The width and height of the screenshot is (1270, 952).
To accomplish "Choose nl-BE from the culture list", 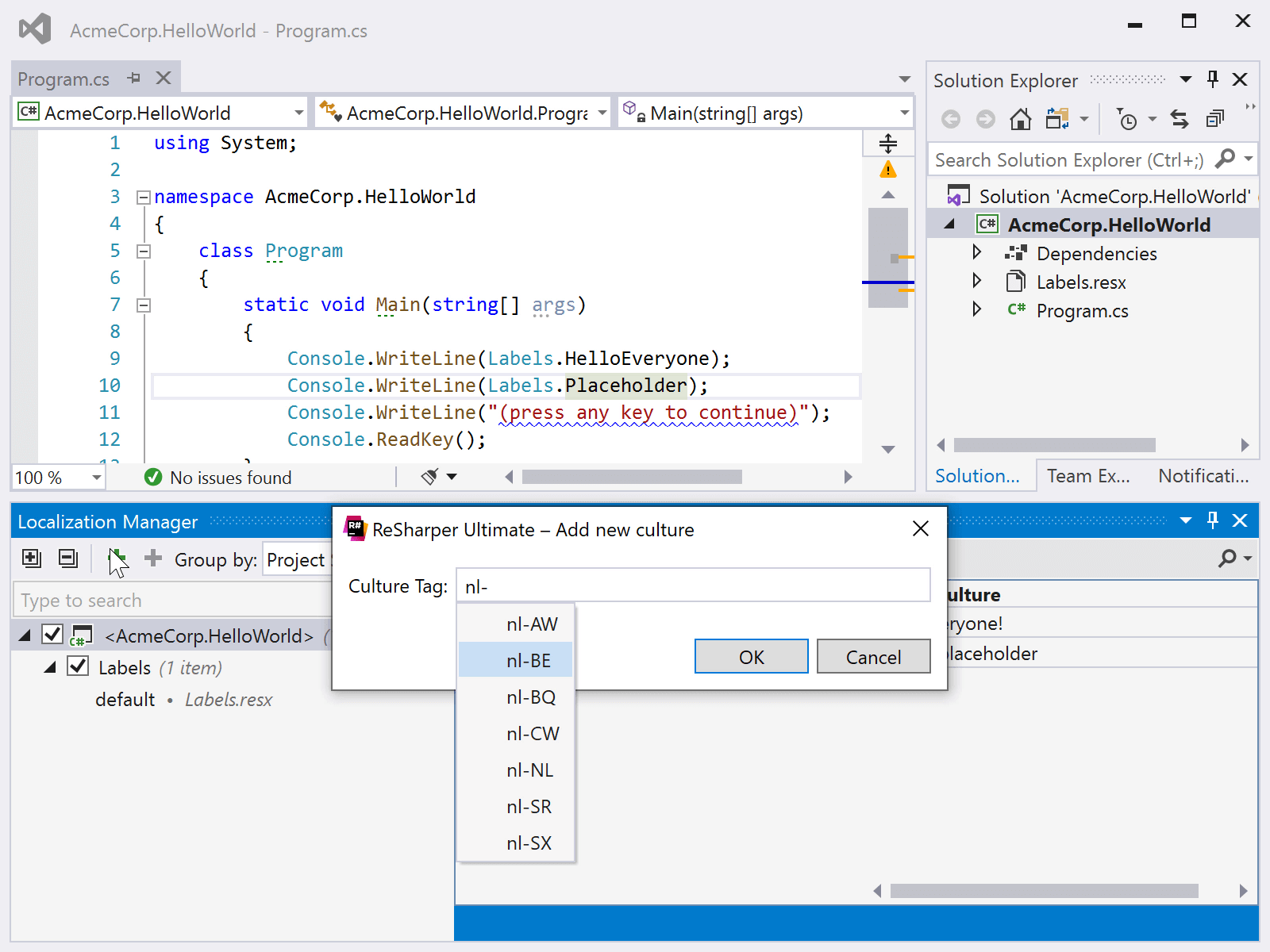I will click(x=516, y=660).
